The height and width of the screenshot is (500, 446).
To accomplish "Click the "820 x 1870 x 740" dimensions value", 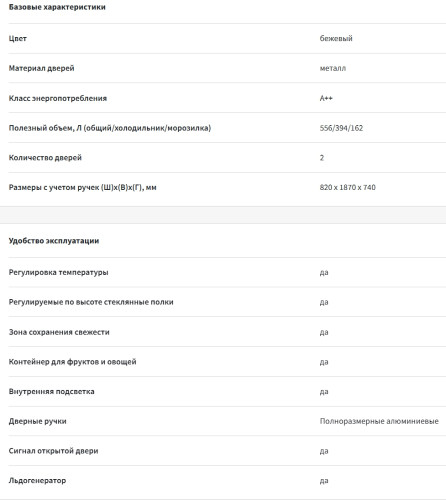I will pos(348,187).
